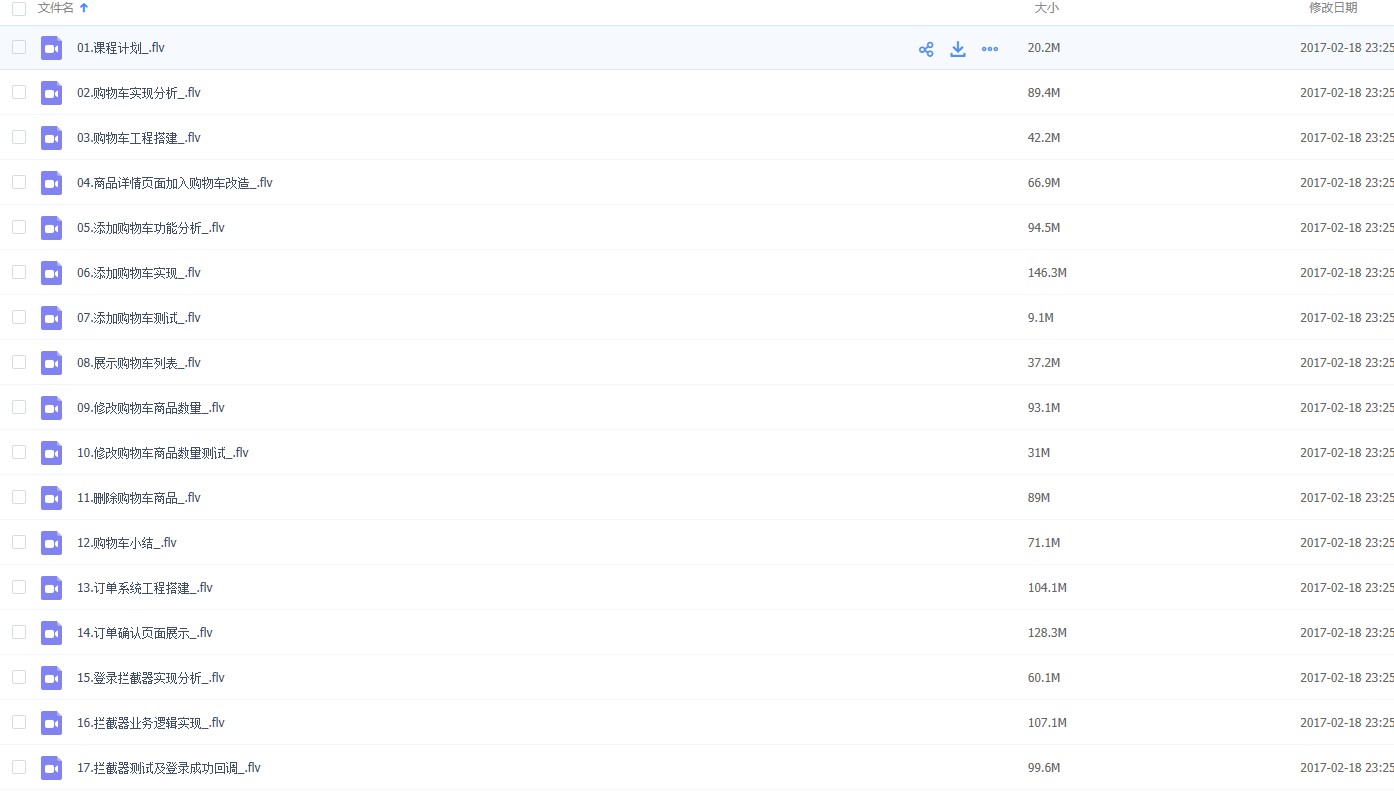Click video icon of 06.添加购物车实现_.flv
This screenshot has width=1394, height=795.
click(51, 273)
